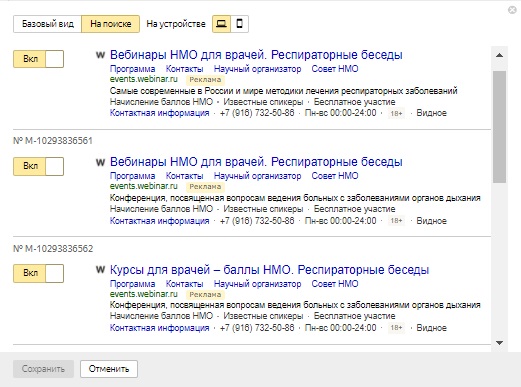Screen dimensions: 521x387
Task: Click the scrollbar down arrow
Action: tap(499, 343)
